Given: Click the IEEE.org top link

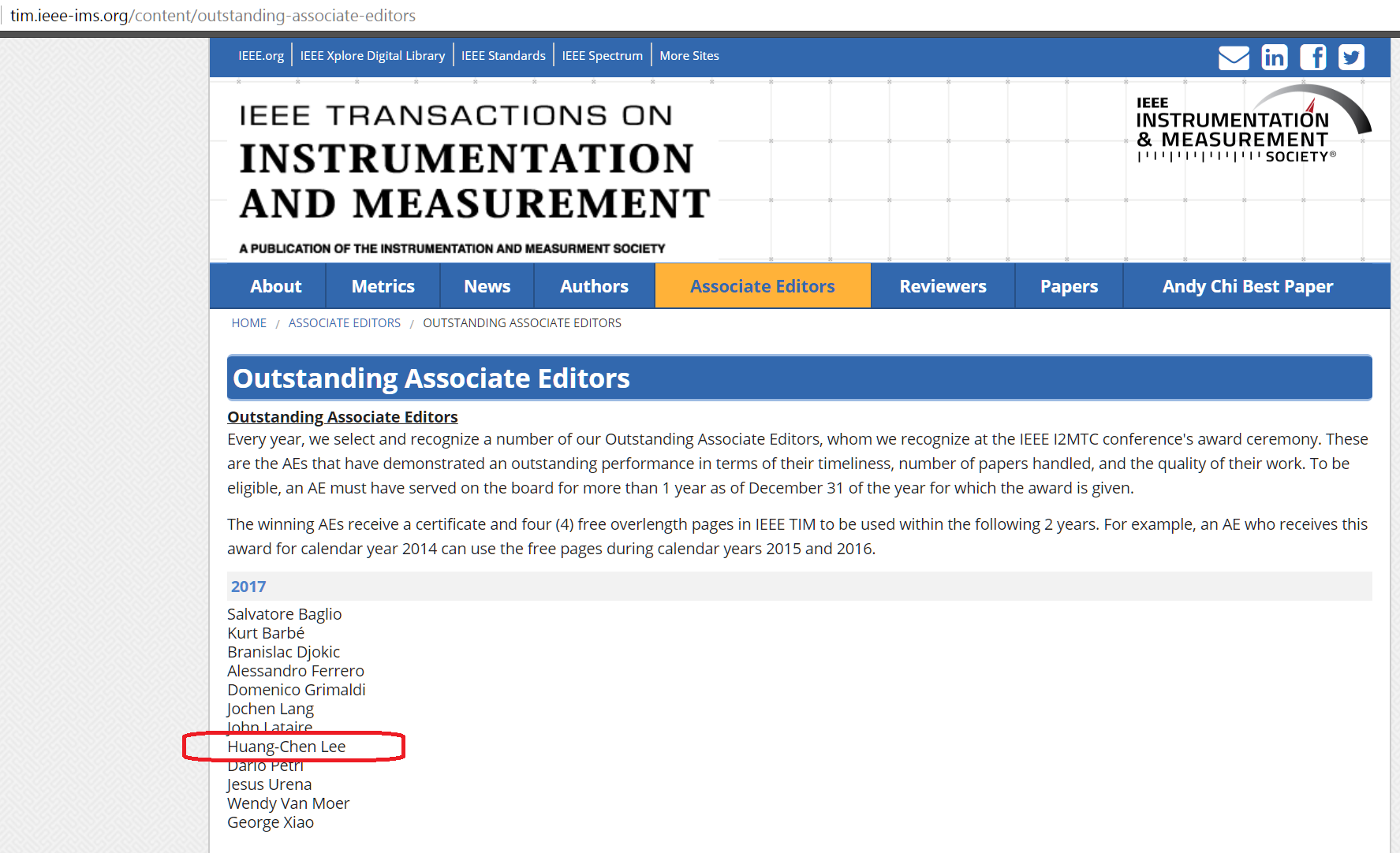Looking at the screenshot, I should (261, 56).
